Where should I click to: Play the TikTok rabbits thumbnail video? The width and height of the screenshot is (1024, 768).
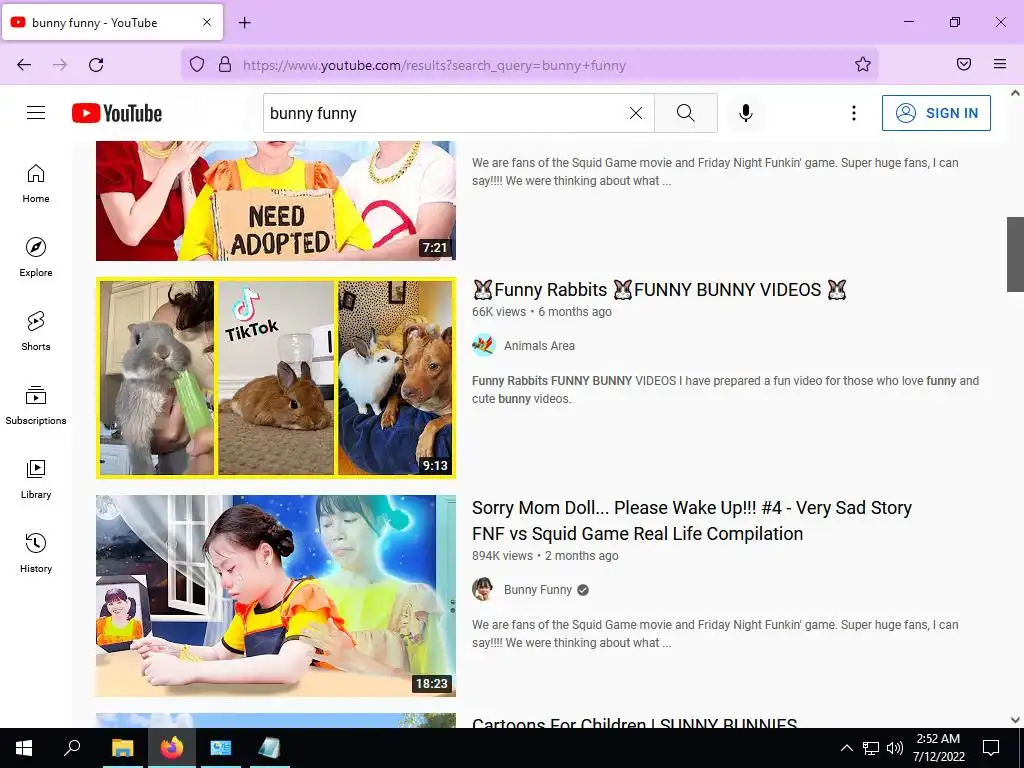pyautogui.click(x=276, y=378)
